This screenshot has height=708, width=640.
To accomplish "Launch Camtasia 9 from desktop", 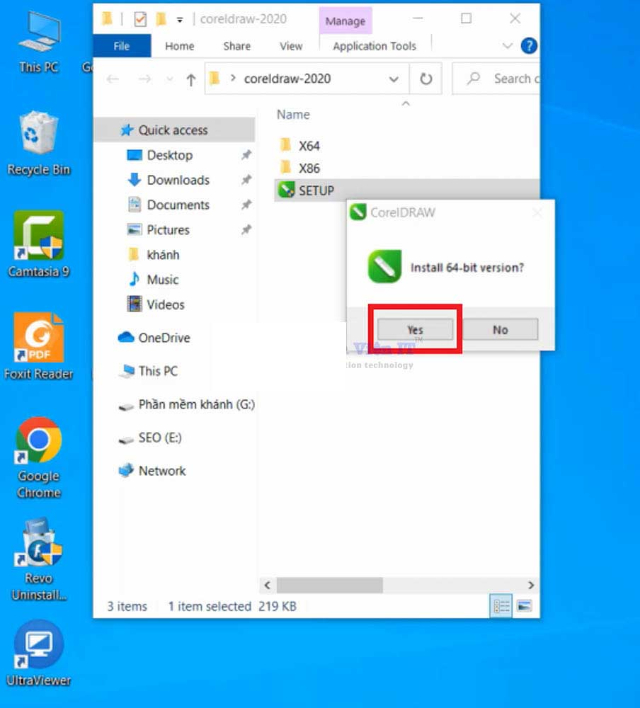I will pos(39,244).
